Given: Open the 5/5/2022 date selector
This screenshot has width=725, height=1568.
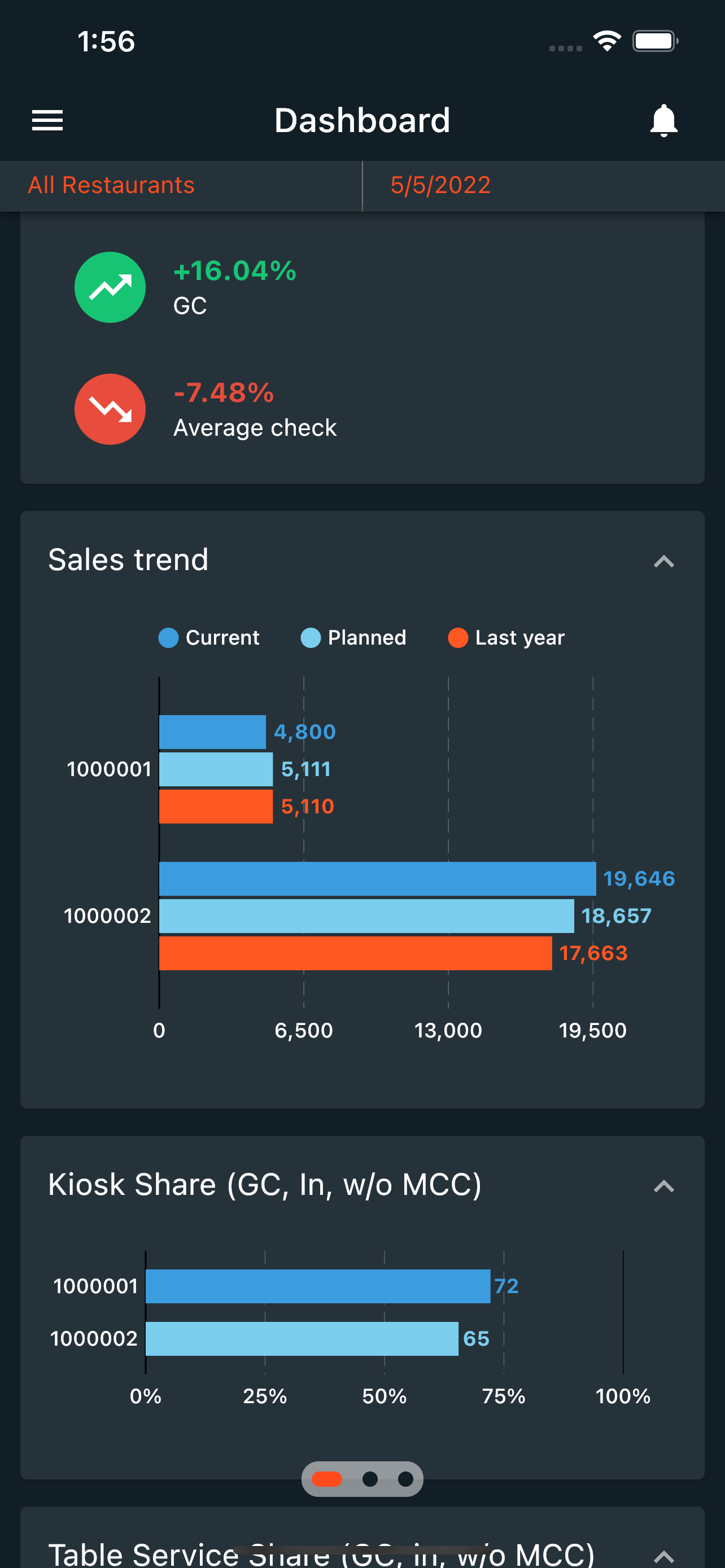Looking at the screenshot, I should [x=440, y=186].
